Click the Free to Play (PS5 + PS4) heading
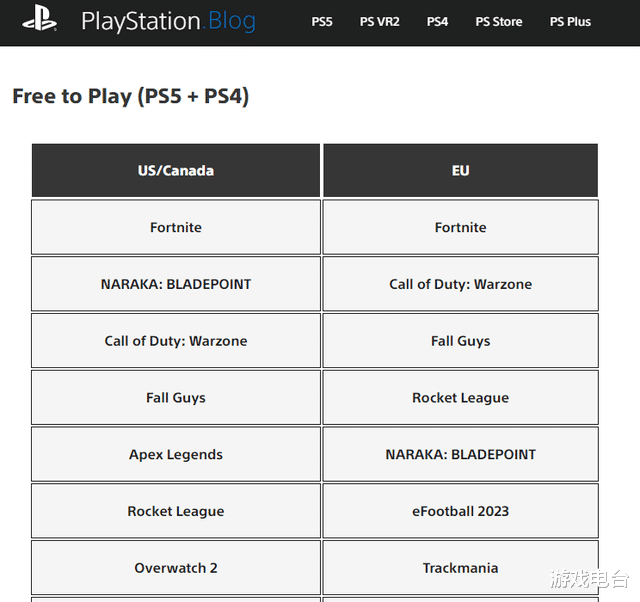This screenshot has width=640, height=602. point(131,96)
